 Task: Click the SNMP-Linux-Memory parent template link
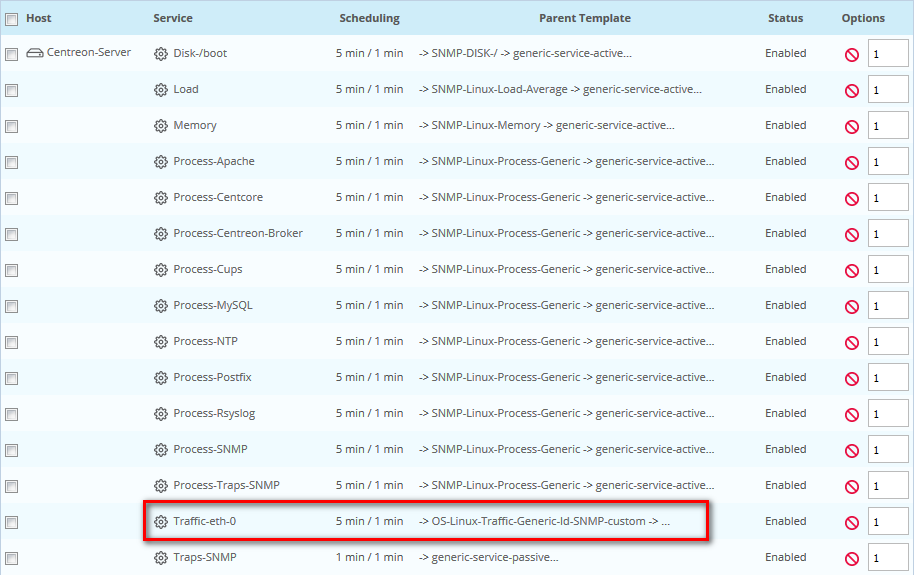point(486,125)
